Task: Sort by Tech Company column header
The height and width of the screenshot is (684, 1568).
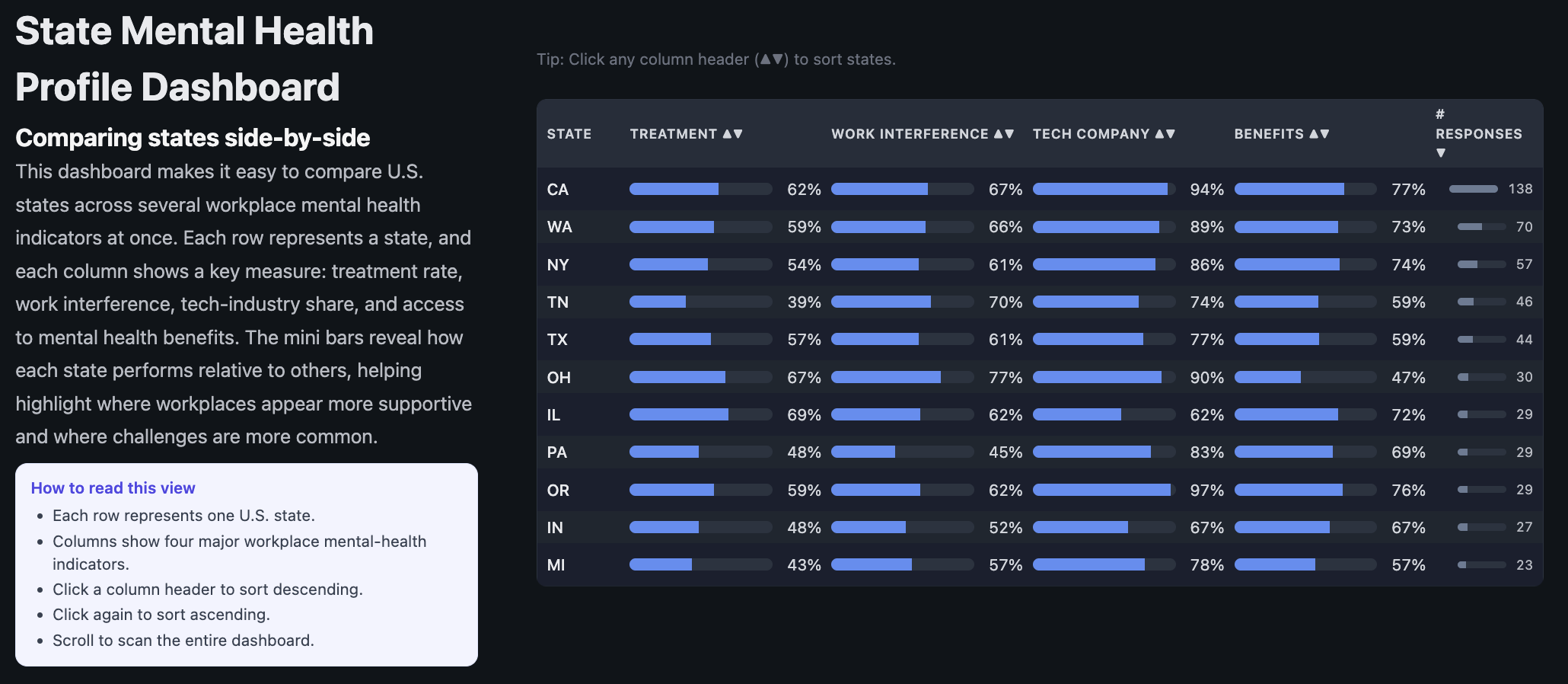Action: (x=1103, y=134)
